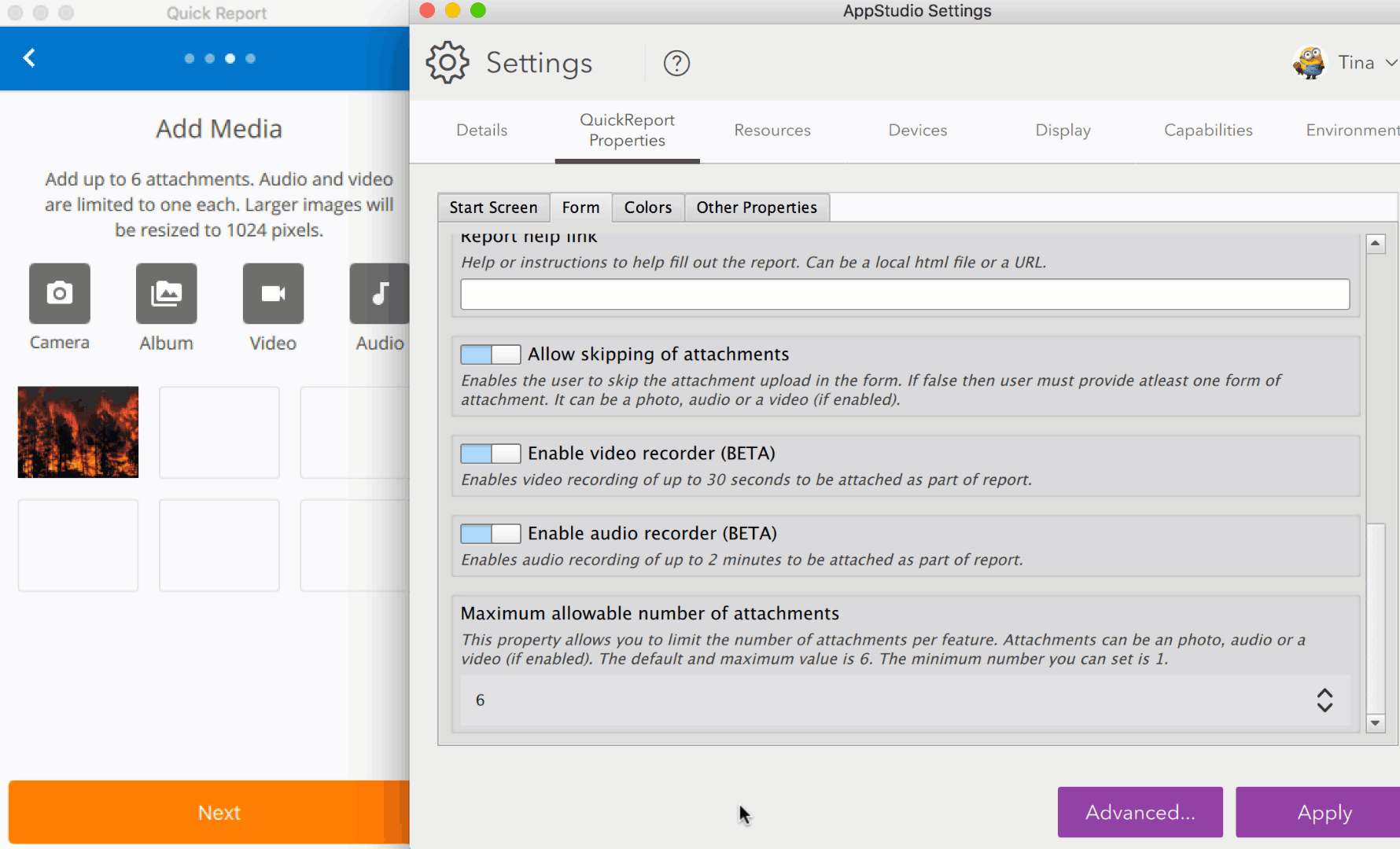Select the Start Screen sub-tab
1400x849 pixels.
tap(493, 208)
